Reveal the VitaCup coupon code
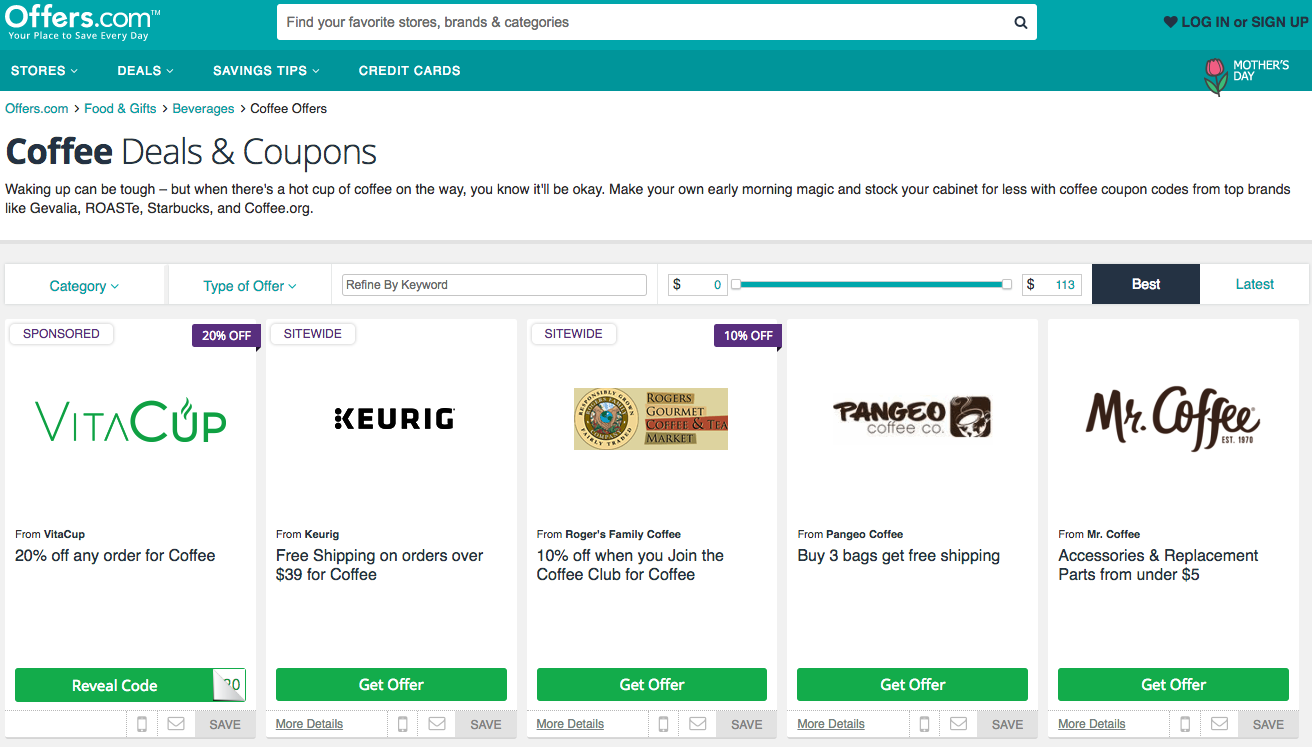The width and height of the screenshot is (1312, 747). [130, 685]
